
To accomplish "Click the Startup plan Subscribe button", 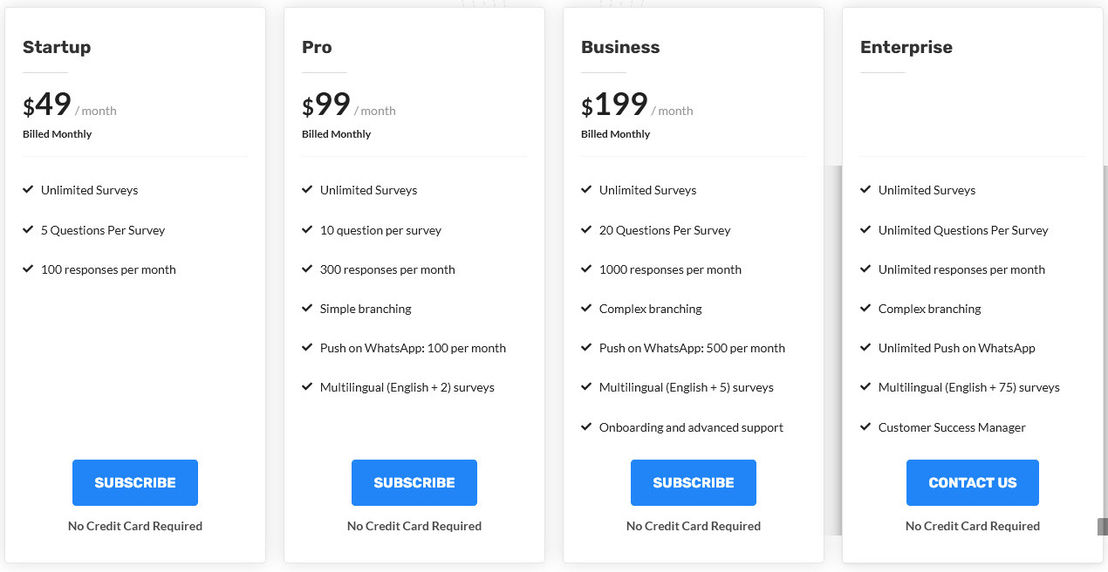I will click(135, 482).
